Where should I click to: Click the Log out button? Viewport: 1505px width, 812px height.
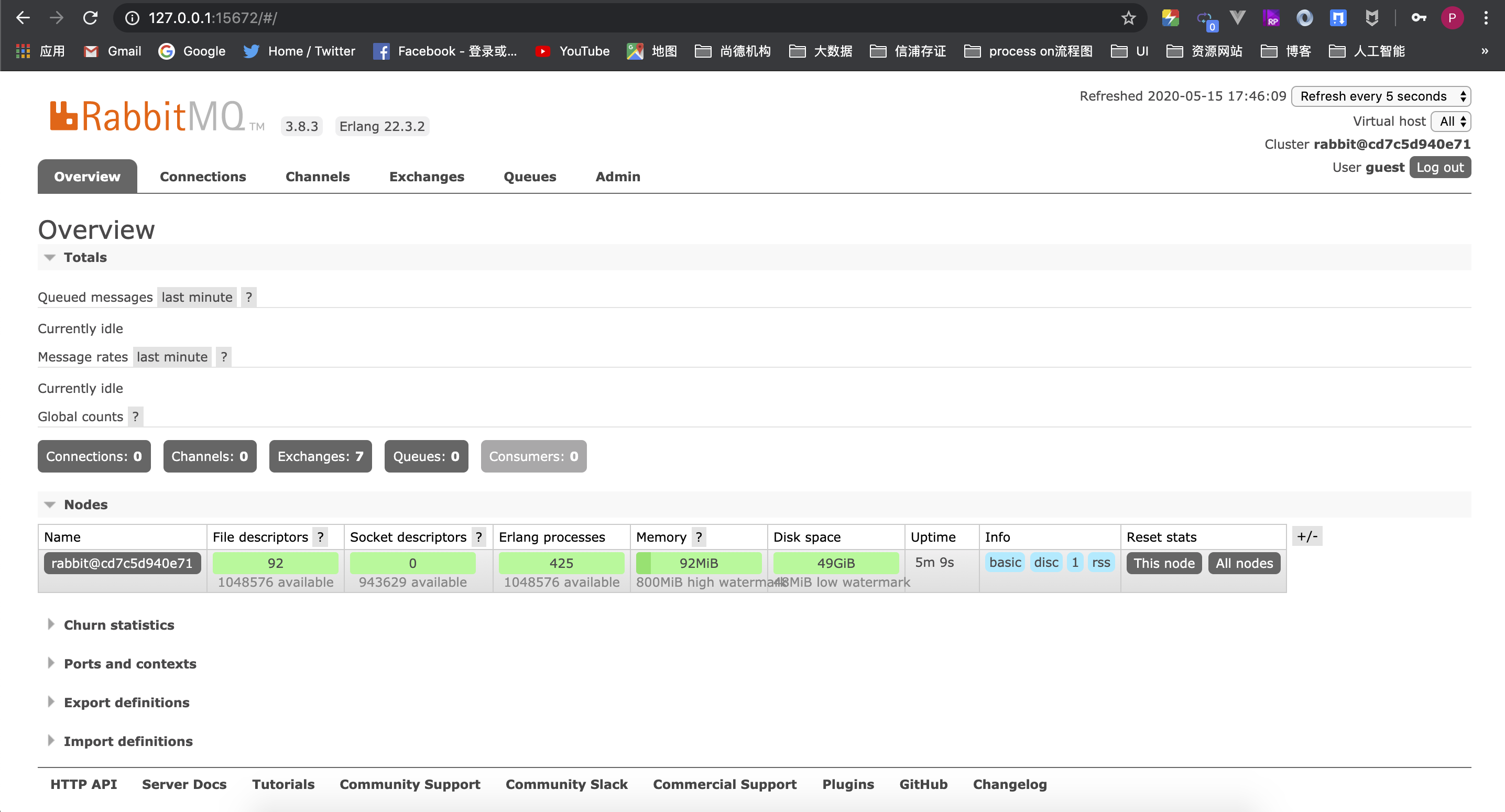pos(1439,168)
